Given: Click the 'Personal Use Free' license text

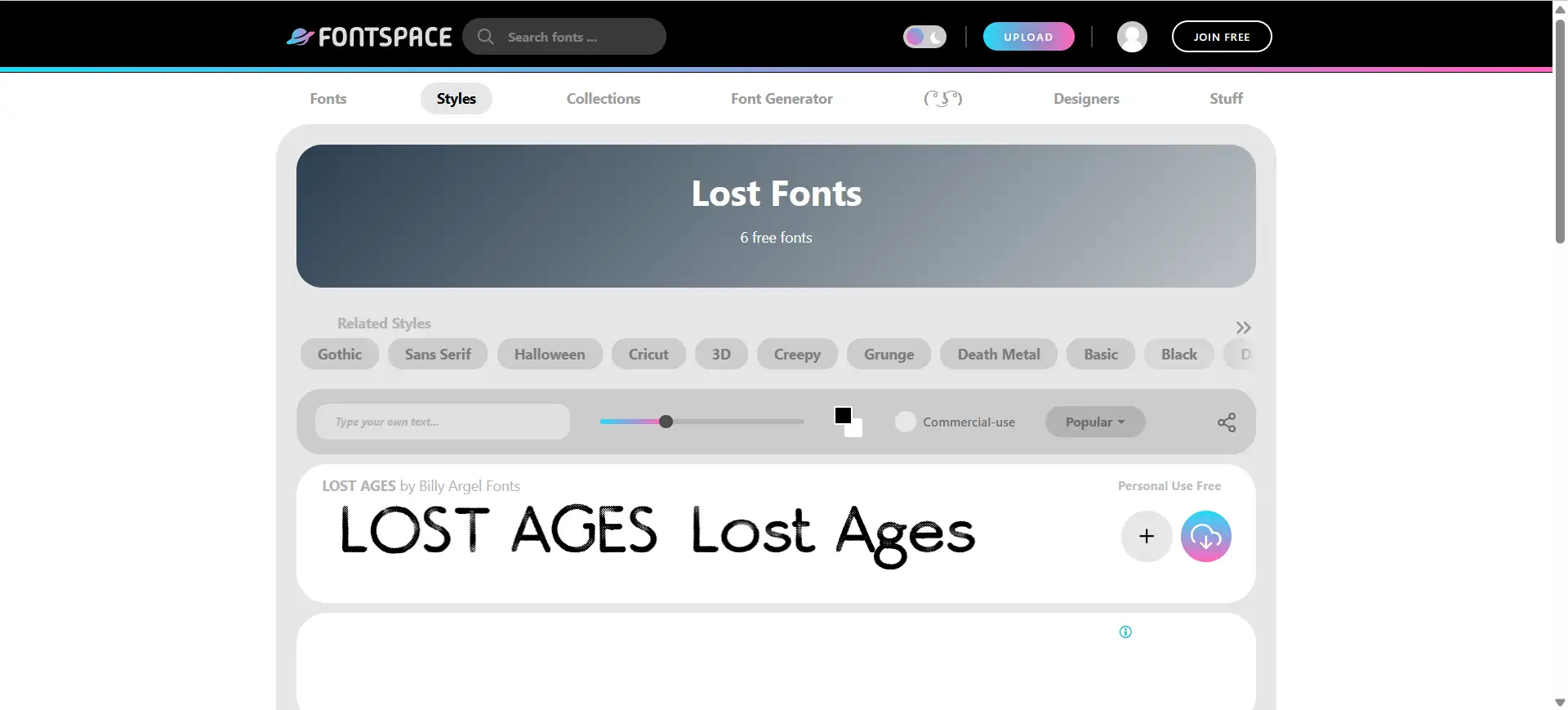Looking at the screenshot, I should [x=1169, y=486].
